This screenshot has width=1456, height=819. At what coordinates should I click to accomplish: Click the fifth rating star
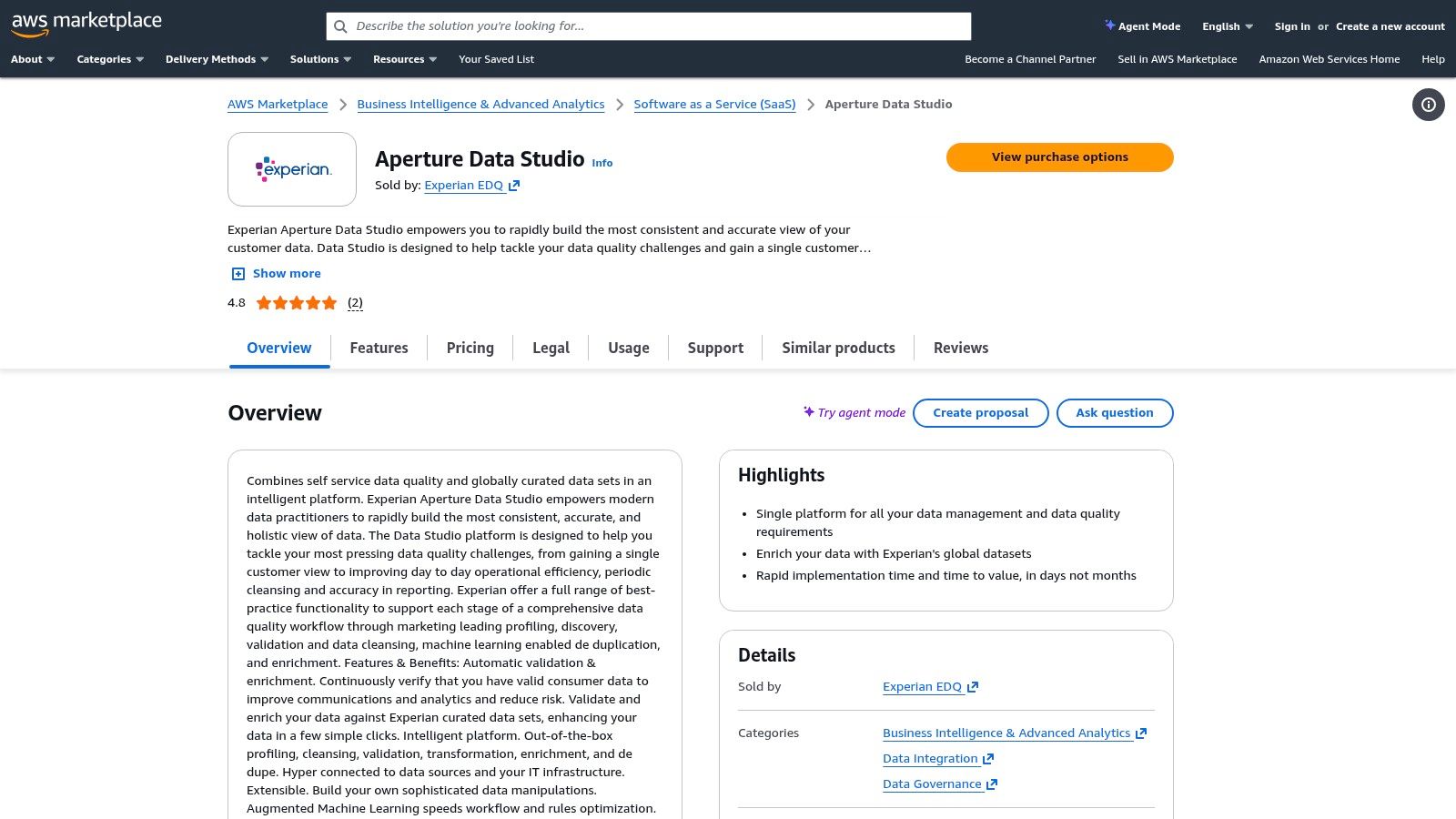click(329, 302)
